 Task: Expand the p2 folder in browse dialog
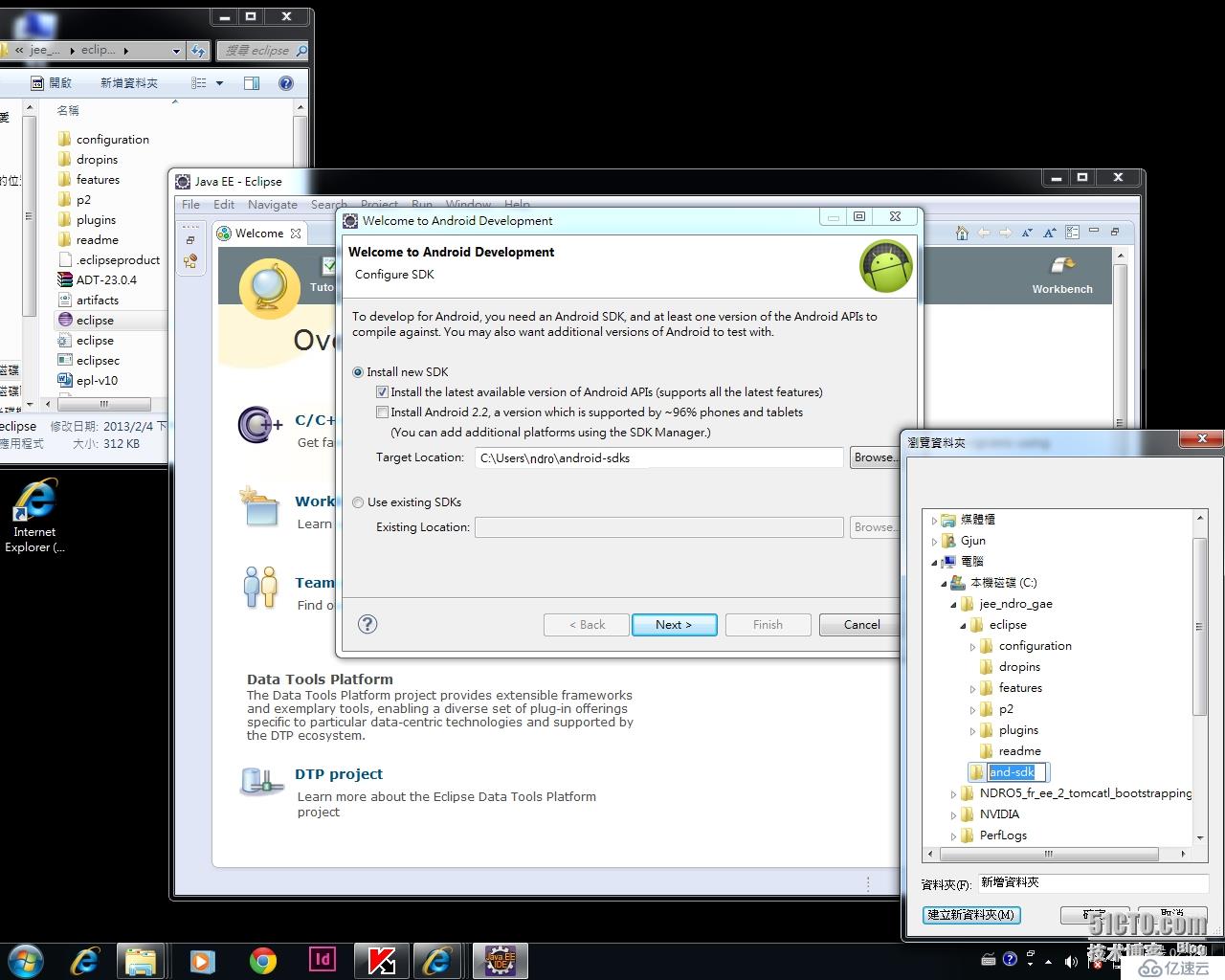(x=973, y=710)
